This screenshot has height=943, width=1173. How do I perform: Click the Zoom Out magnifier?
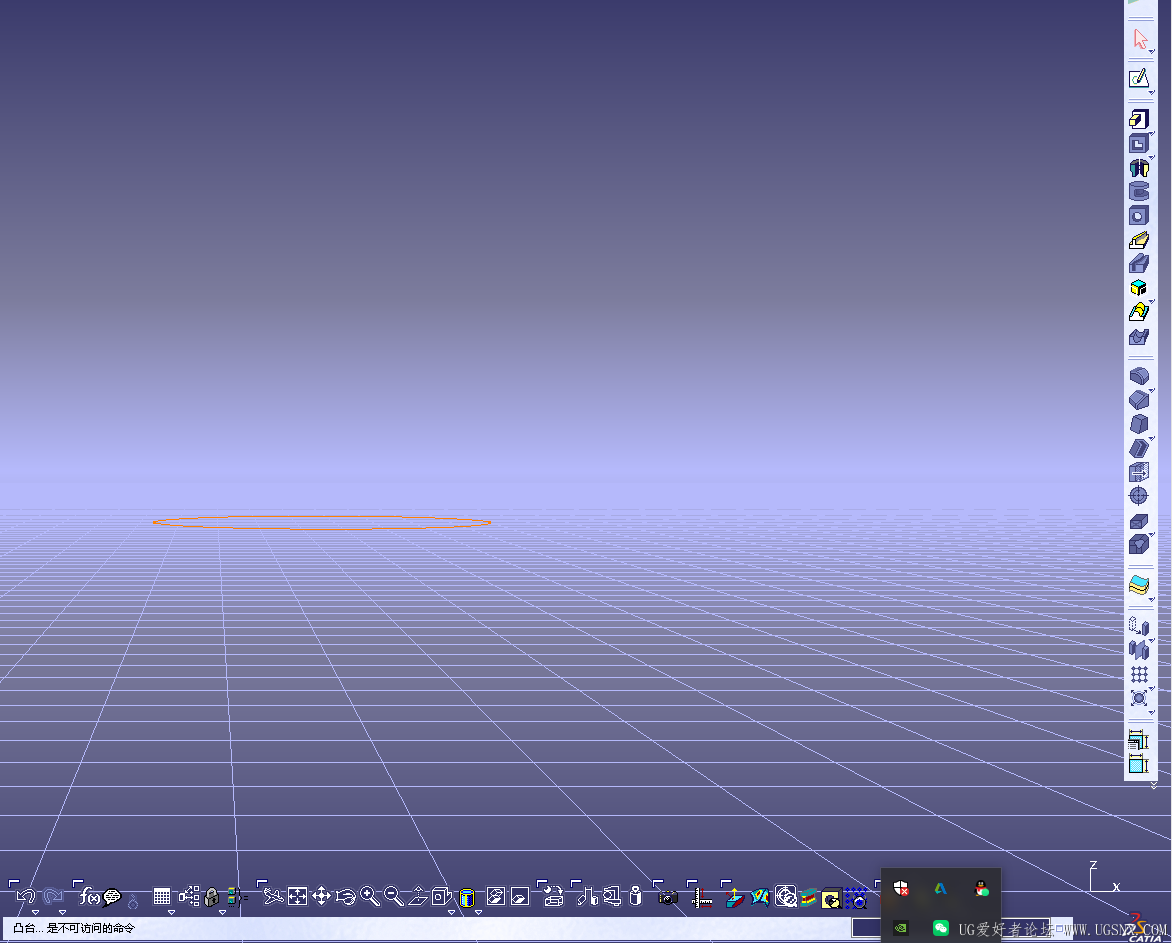pos(394,897)
